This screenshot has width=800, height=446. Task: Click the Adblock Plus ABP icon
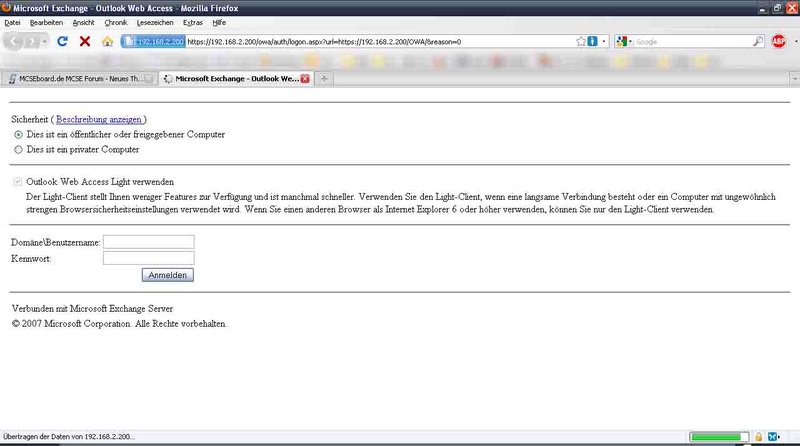click(779, 41)
